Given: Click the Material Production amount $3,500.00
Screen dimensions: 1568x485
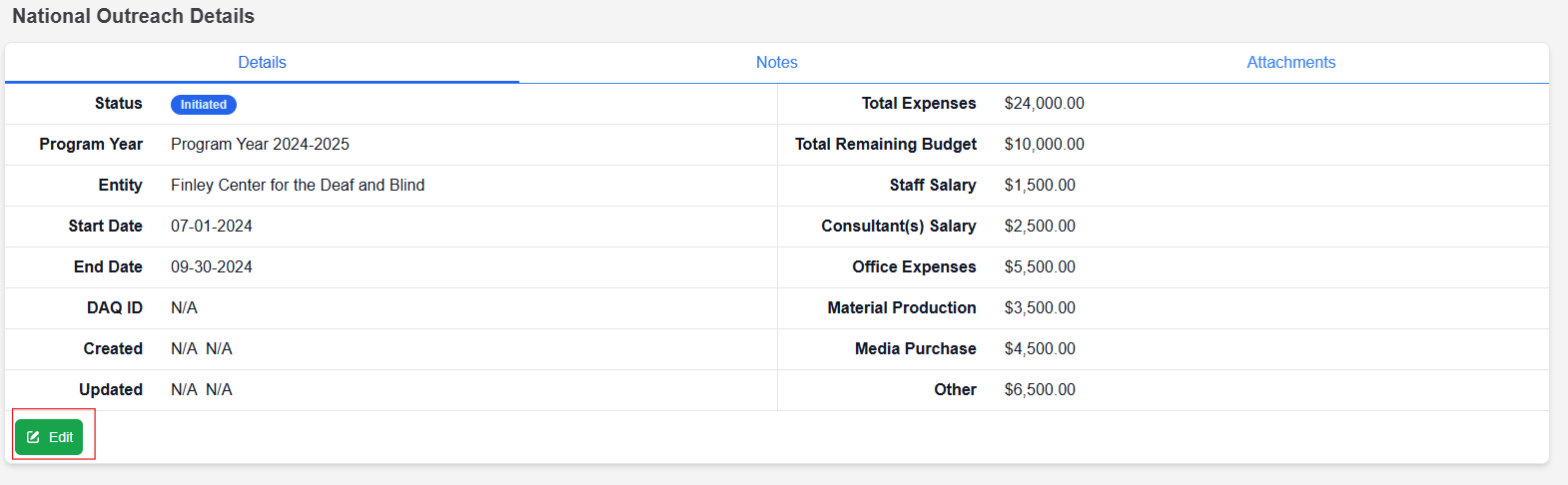Looking at the screenshot, I should [1040, 307].
